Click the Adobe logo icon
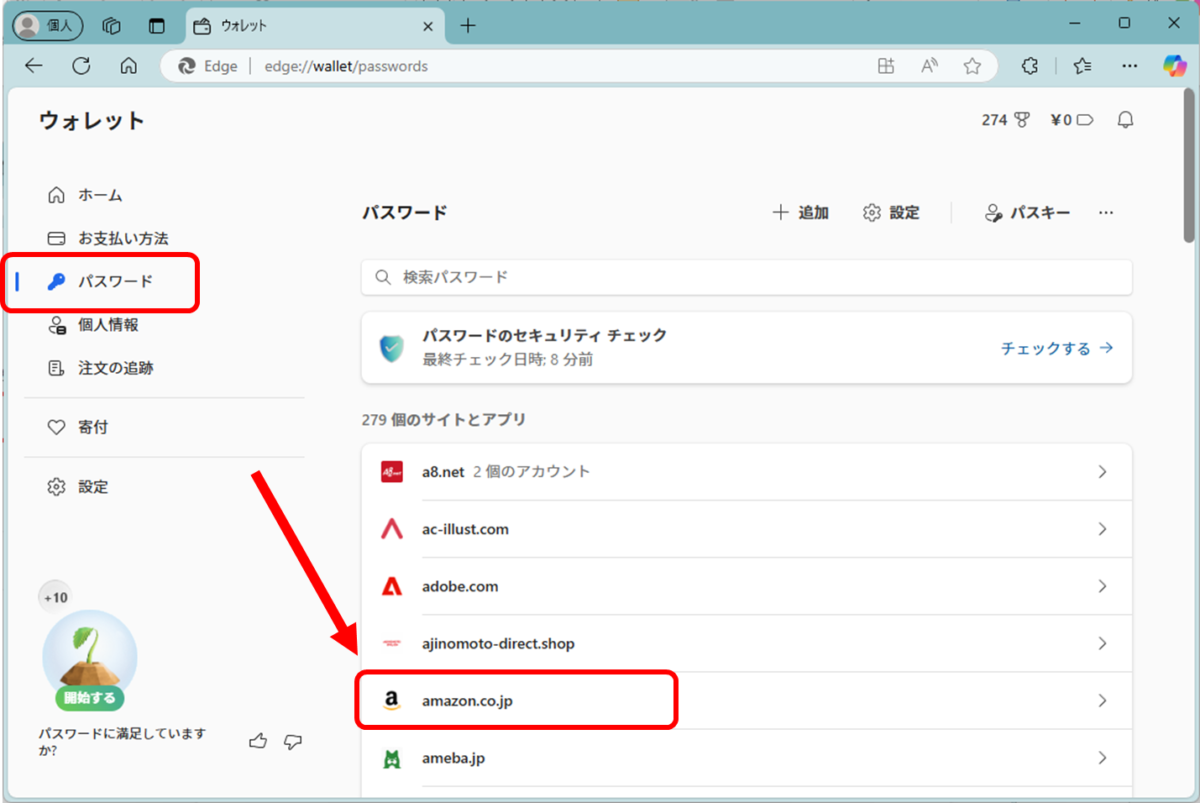 click(x=392, y=586)
